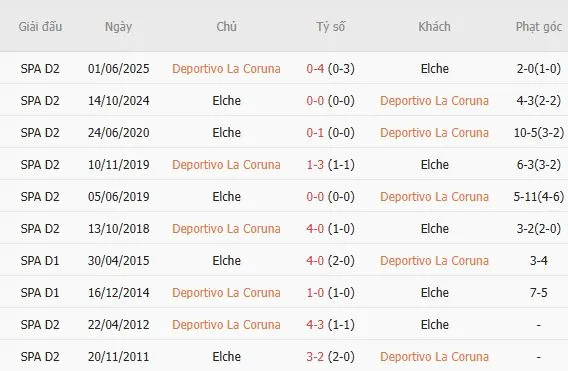The height and width of the screenshot is (371, 568).
Task: Open the 4-0 score for 30/04/2015
Action: (315, 260)
